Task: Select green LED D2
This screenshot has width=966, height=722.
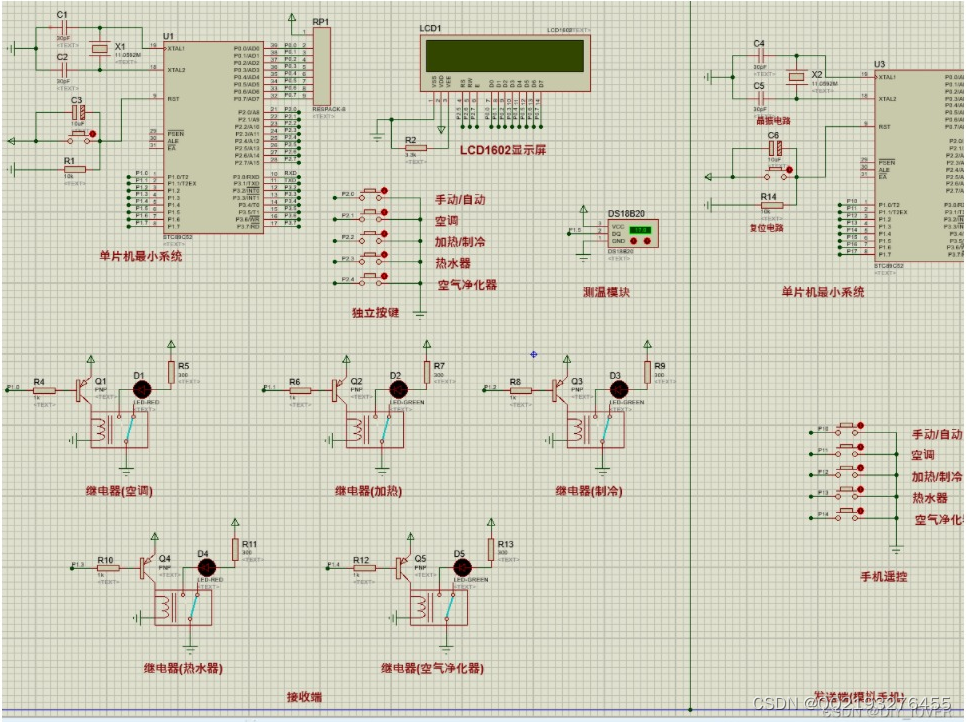Action: pos(399,390)
